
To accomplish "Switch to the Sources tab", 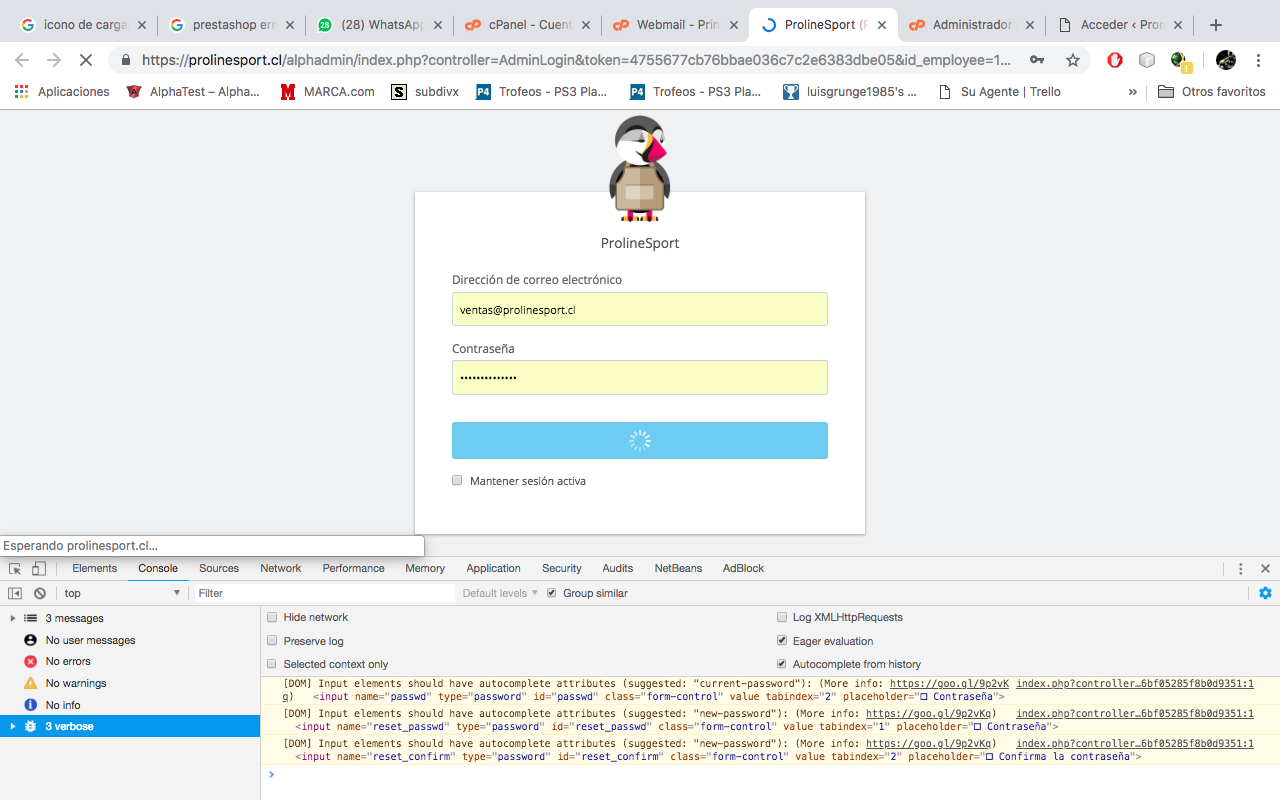I will point(219,569).
